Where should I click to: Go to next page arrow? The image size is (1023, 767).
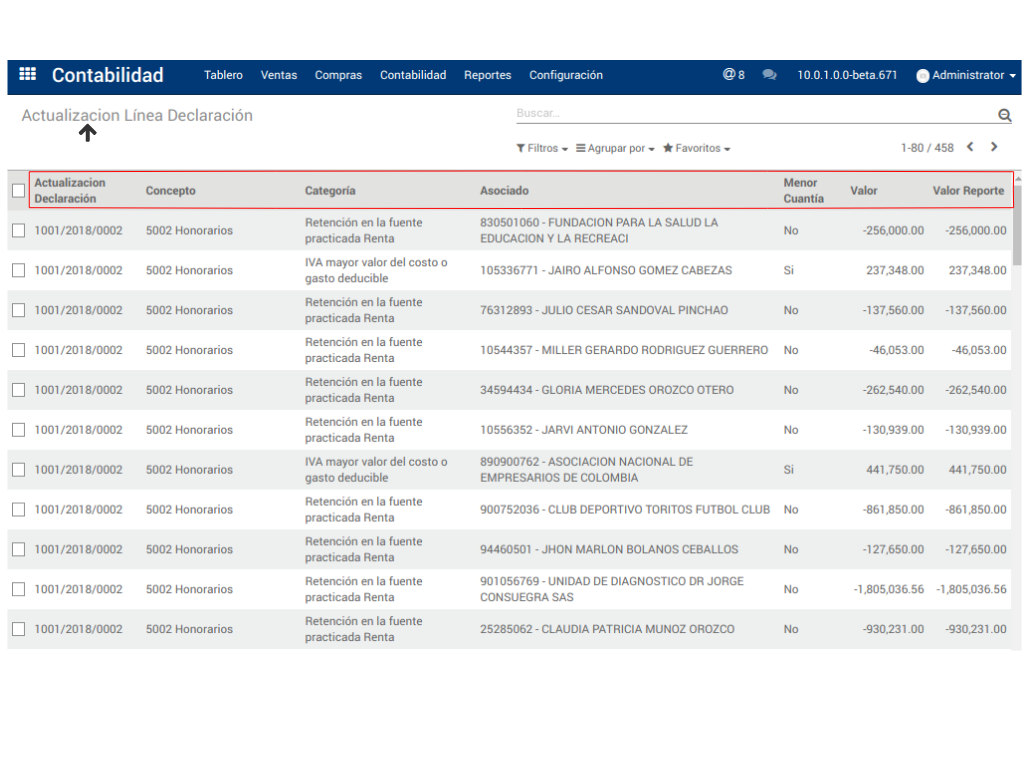(994, 147)
